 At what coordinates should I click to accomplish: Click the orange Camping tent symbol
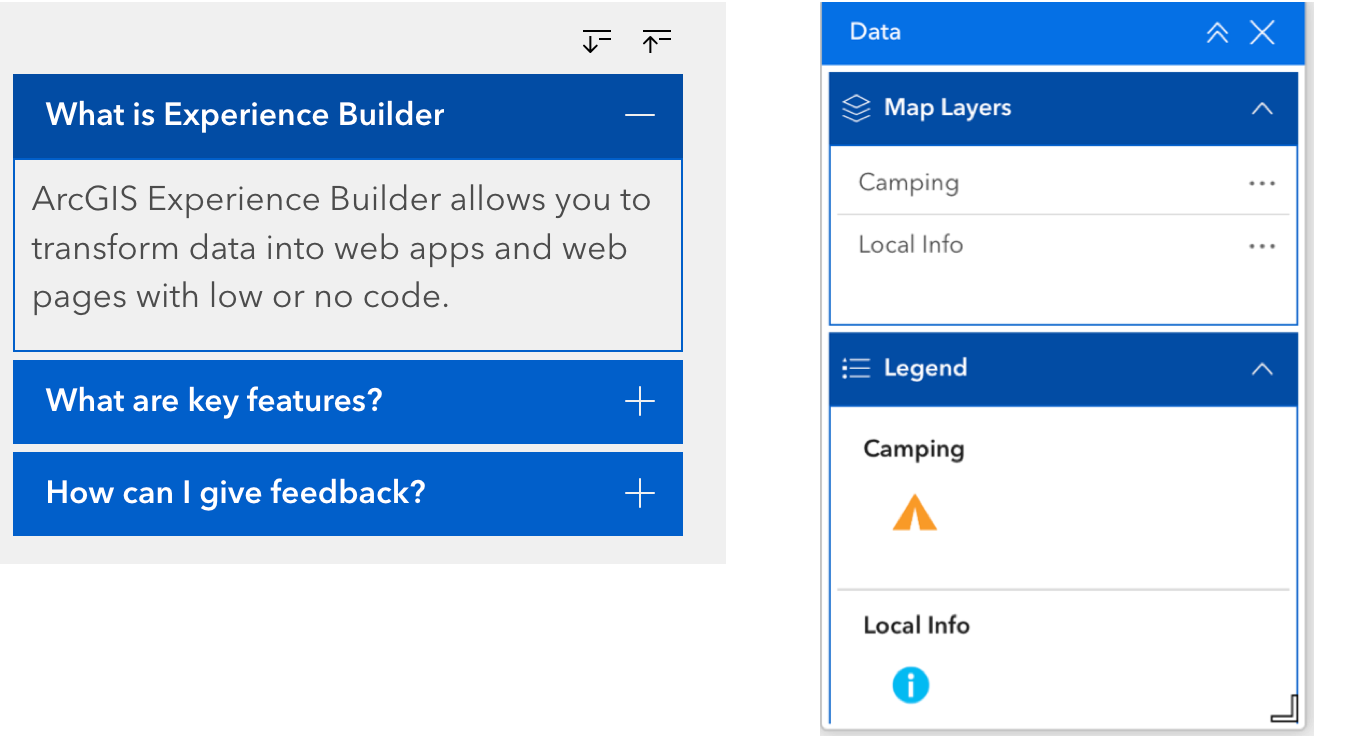(x=914, y=513)
